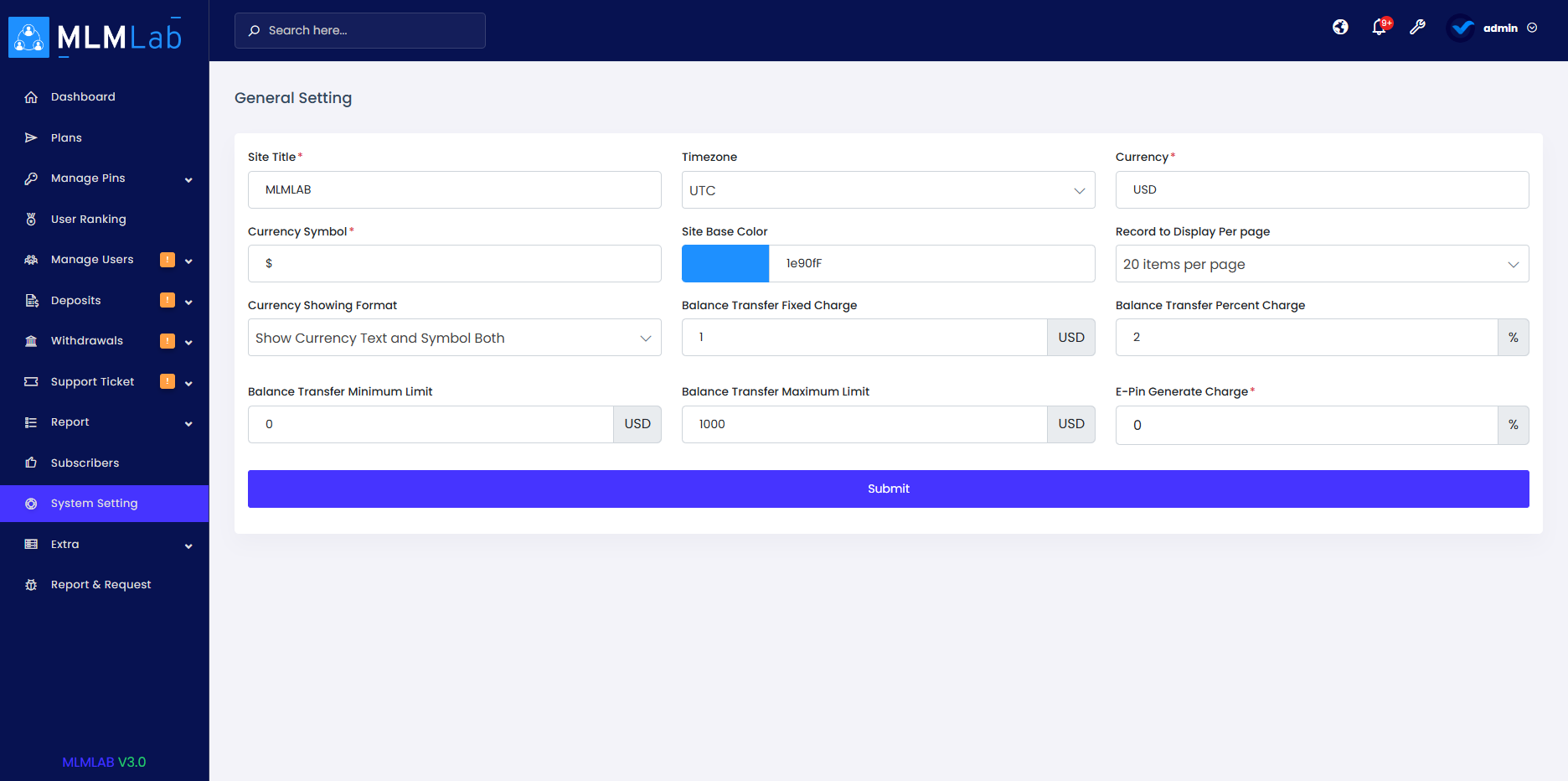
Task: Click the Site Title input field
Action: tap(455, 190)
